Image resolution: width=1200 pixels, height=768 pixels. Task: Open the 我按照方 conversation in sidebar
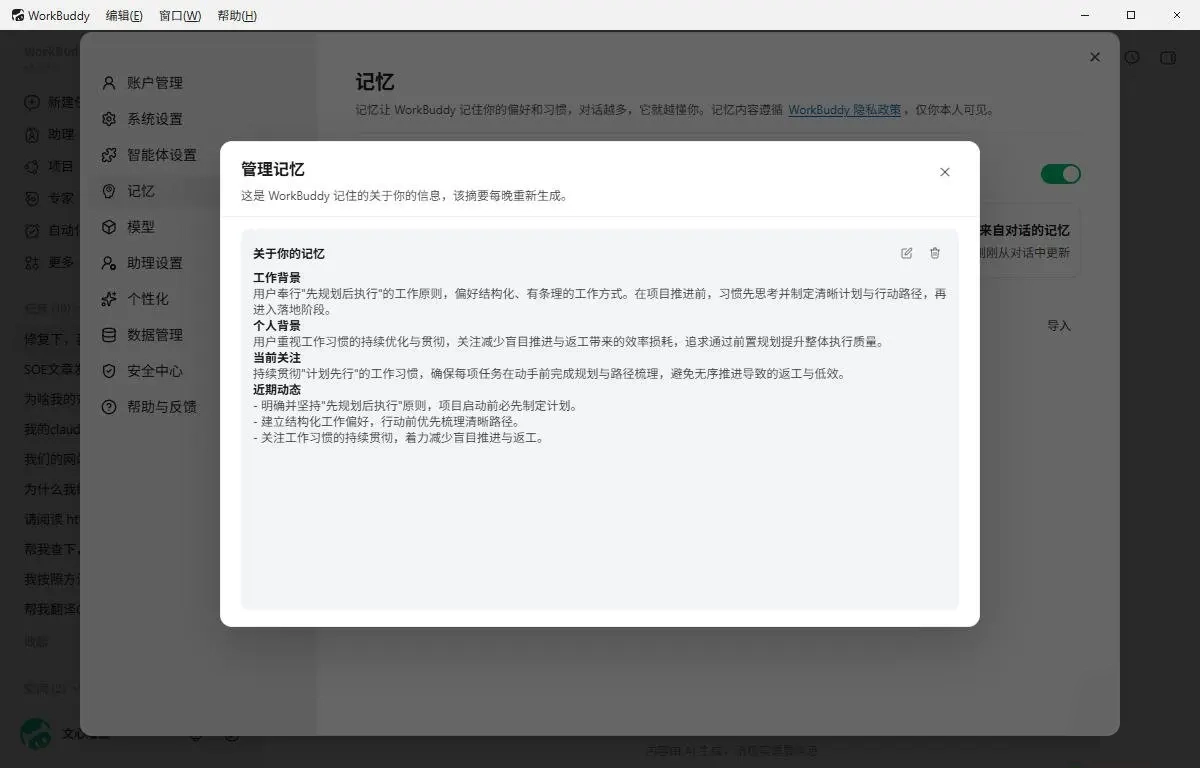tap(52, 579)
